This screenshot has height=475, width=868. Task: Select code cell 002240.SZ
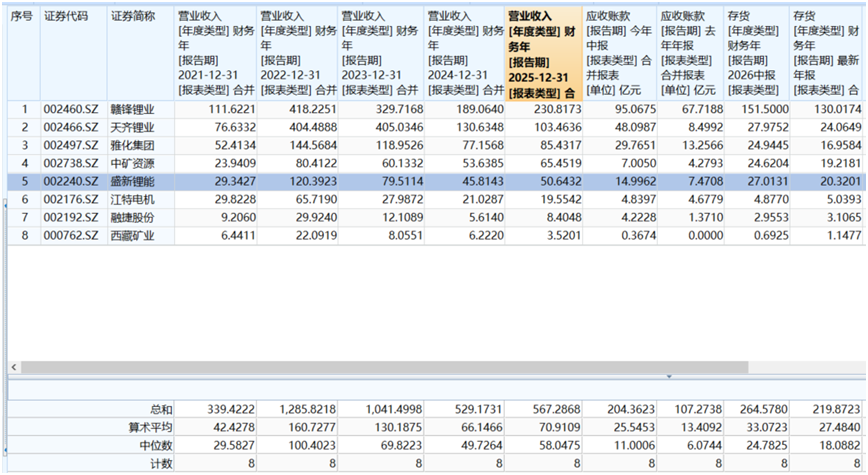[74, 182]
